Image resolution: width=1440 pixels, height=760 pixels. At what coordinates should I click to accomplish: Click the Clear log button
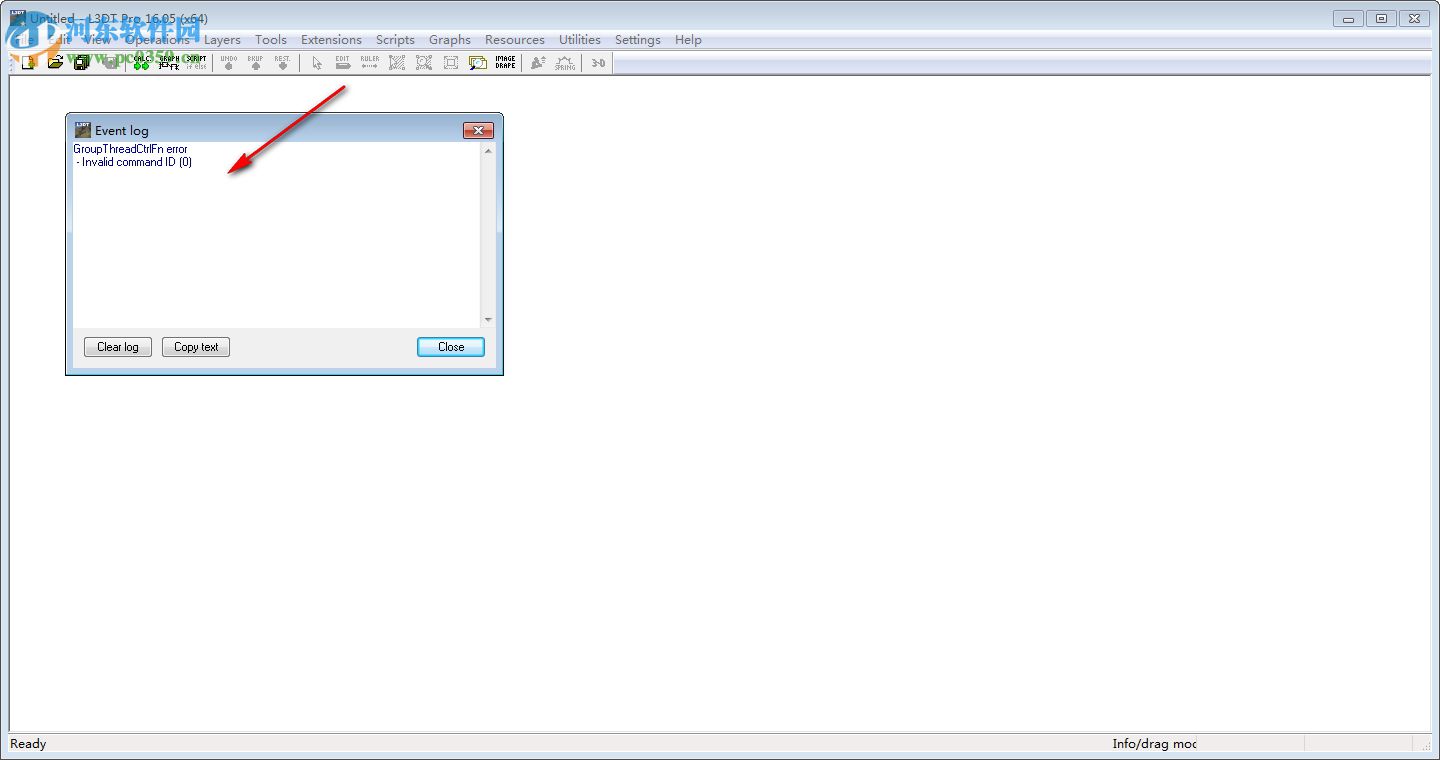point(118,347)
